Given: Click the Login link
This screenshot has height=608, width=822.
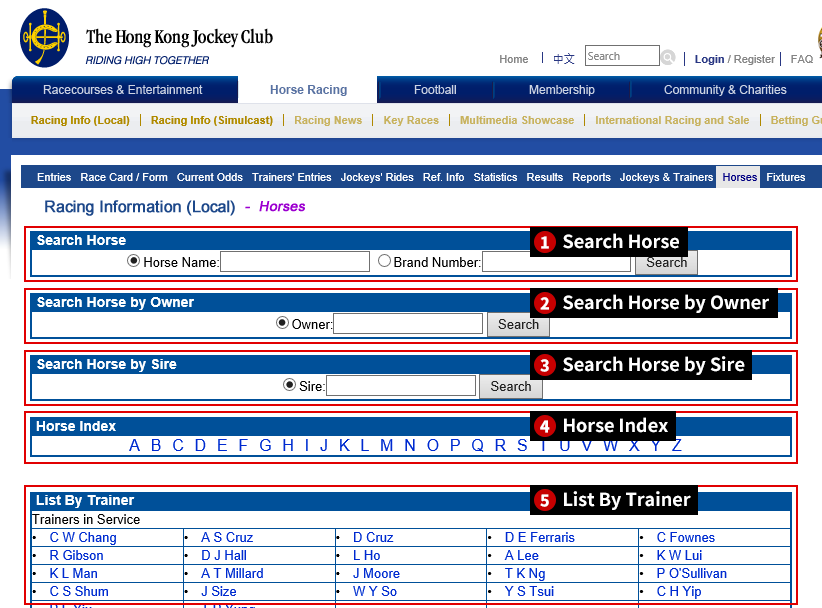Looking at the screenshot, I should [709, 59].
